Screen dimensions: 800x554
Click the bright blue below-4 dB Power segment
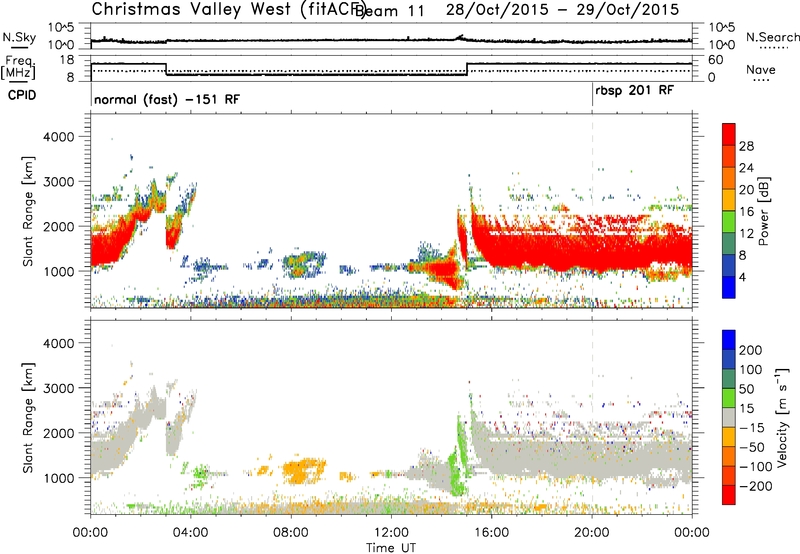click(x=729, y=287)
